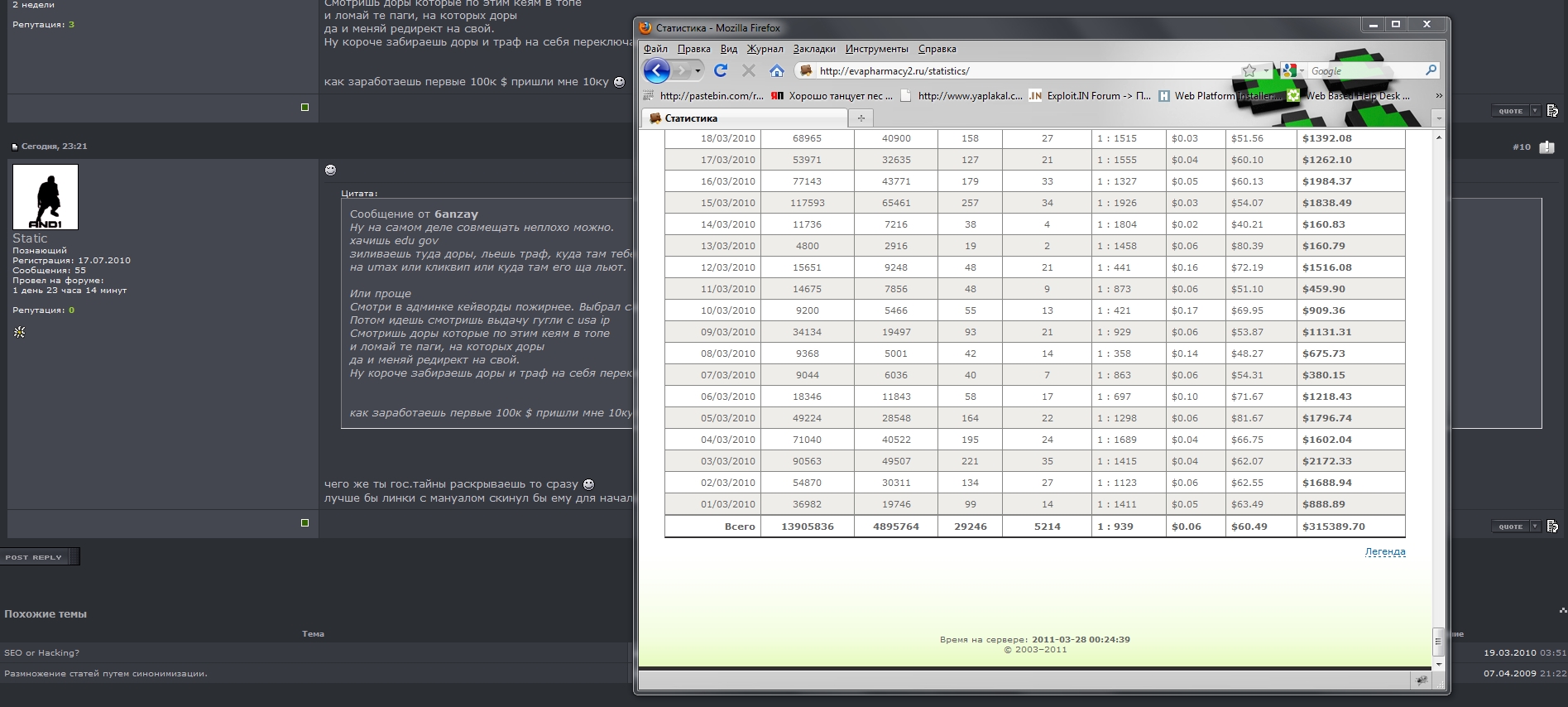Click multi-quote icon under Static's post
1568x707 pixels.
1552,527
